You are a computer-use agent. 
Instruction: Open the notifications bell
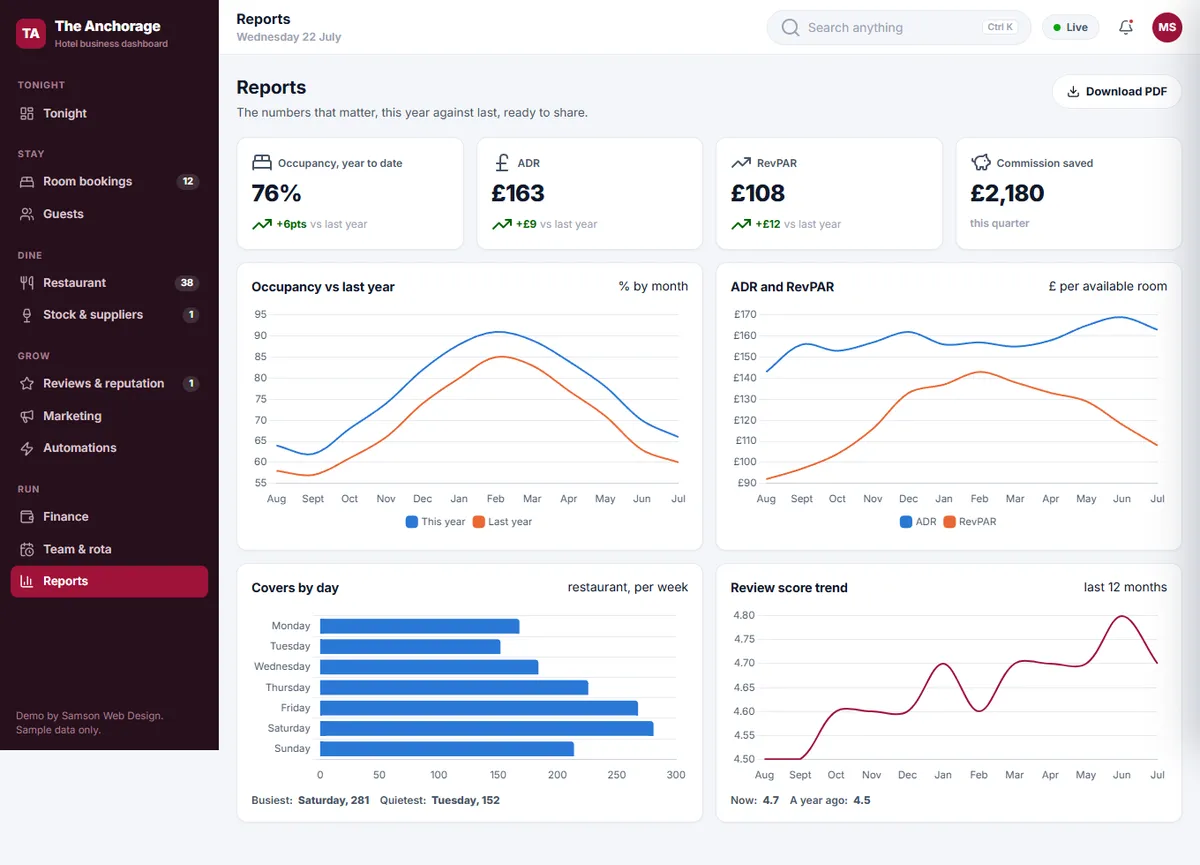tap(1126, 28)
